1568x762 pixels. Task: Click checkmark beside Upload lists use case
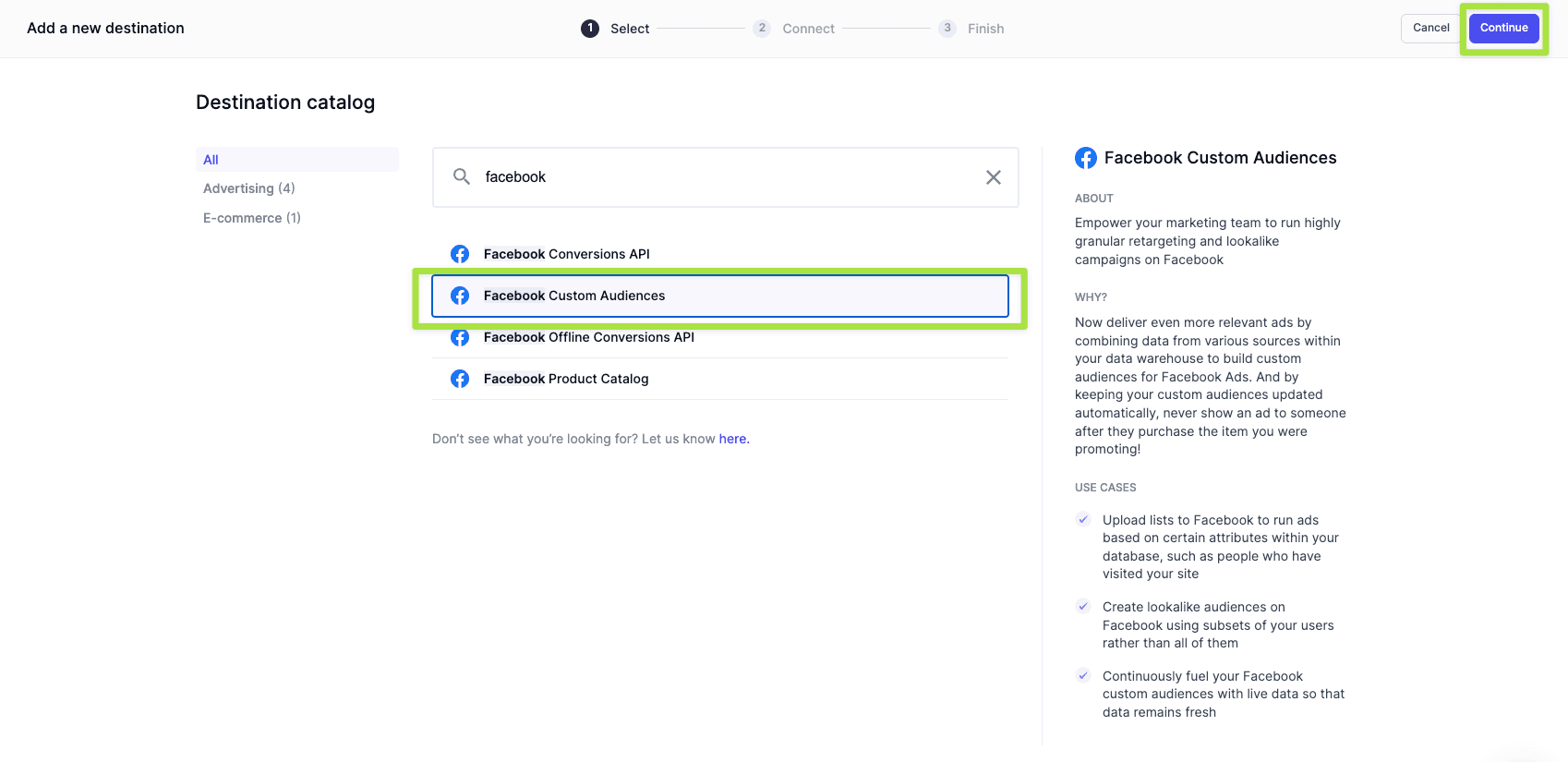tap(1083, 520)
